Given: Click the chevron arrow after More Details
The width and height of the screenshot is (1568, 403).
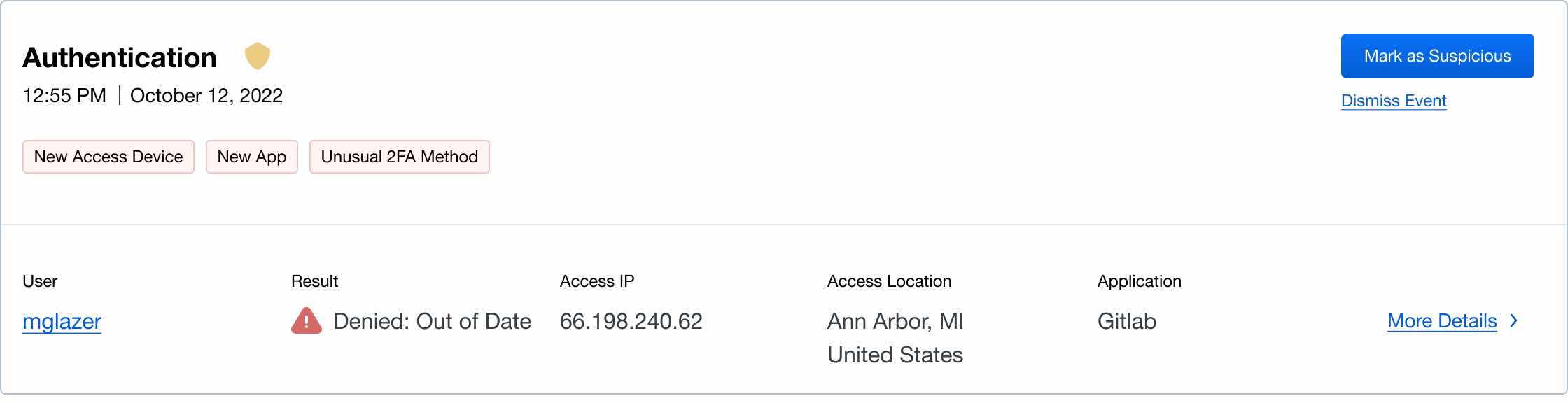Looking at the screenshot, I should tap(1514, 320).
